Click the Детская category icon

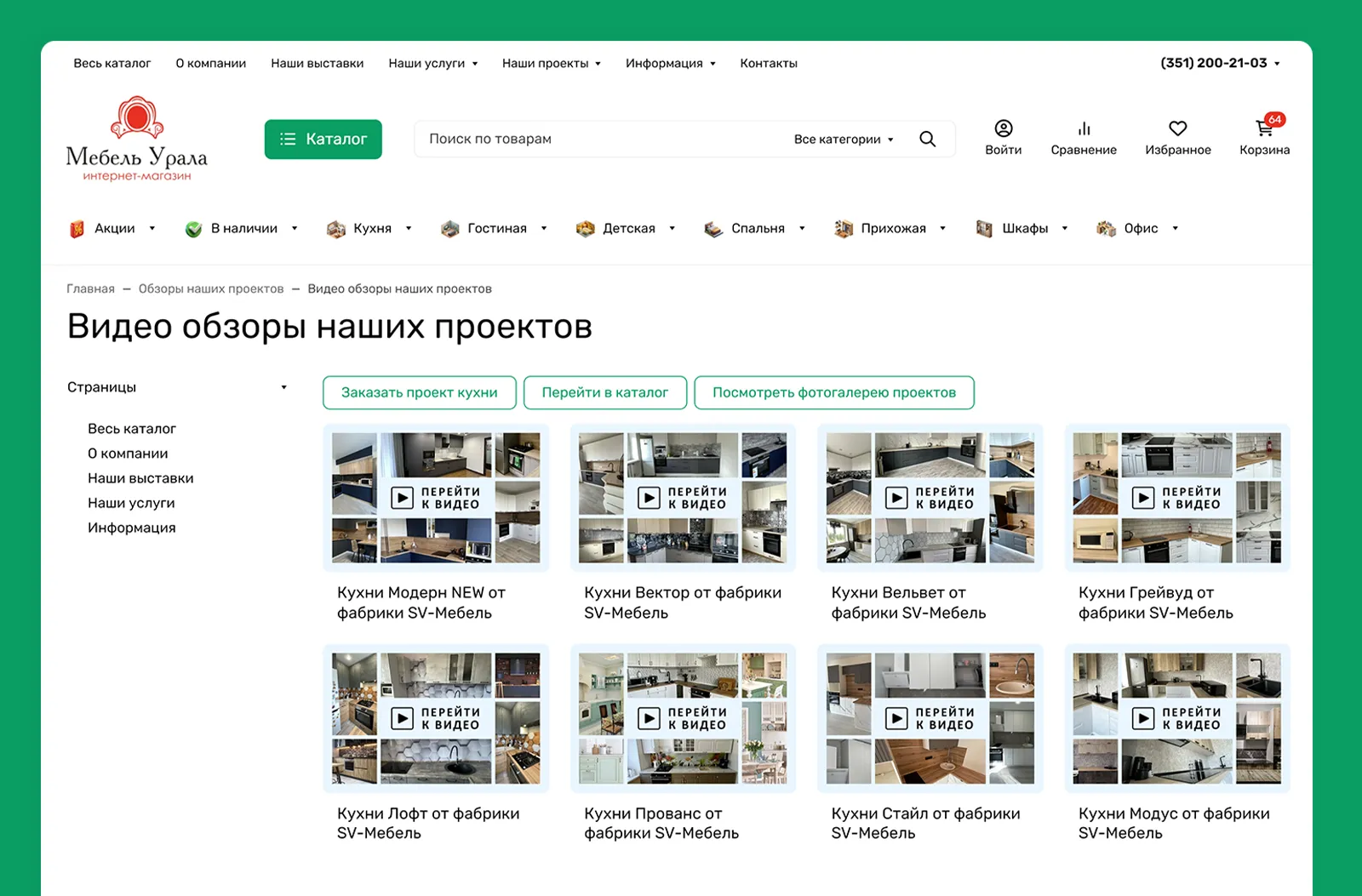[x=585, y=229]
